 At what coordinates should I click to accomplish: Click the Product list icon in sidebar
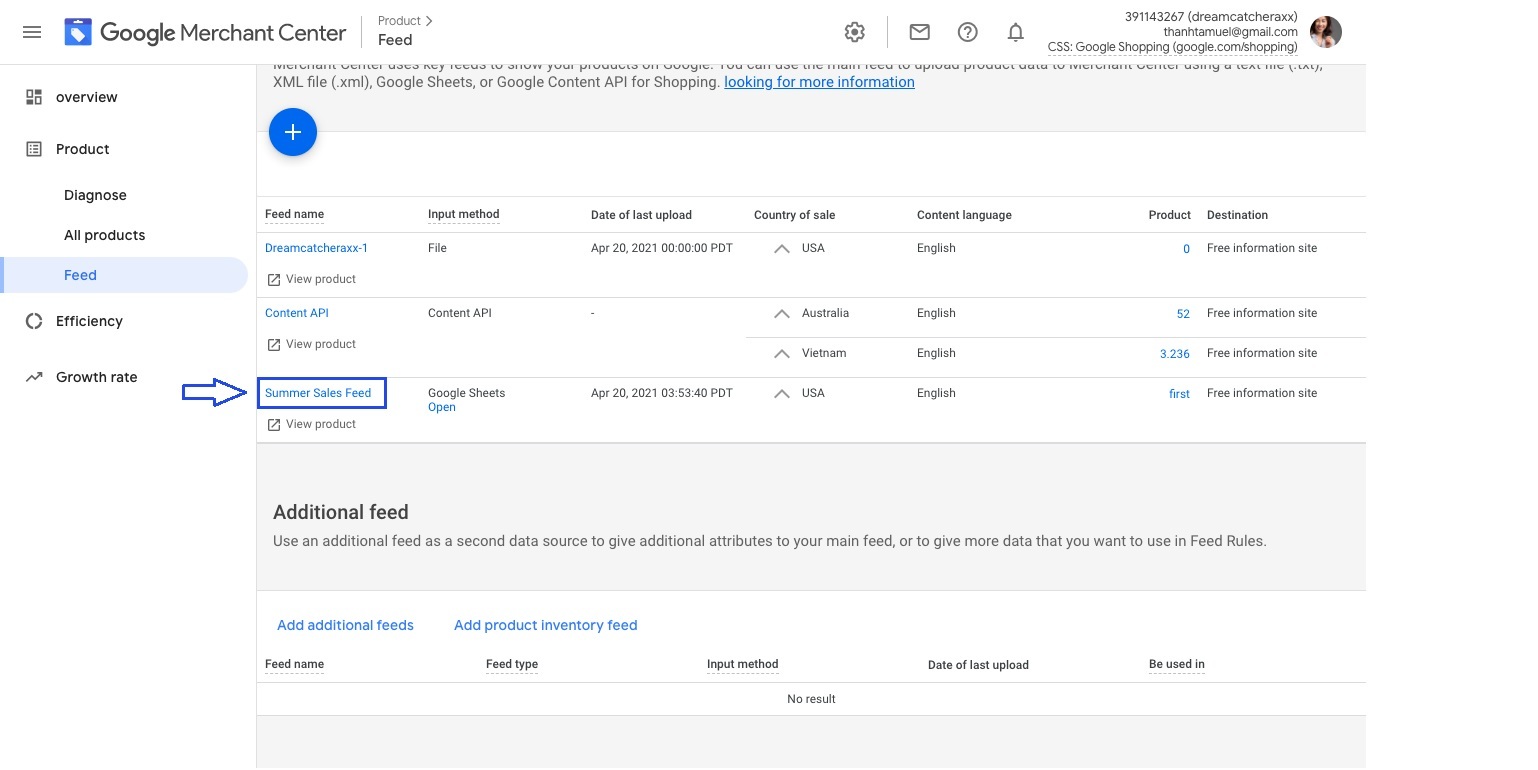[x=34, y=149]
